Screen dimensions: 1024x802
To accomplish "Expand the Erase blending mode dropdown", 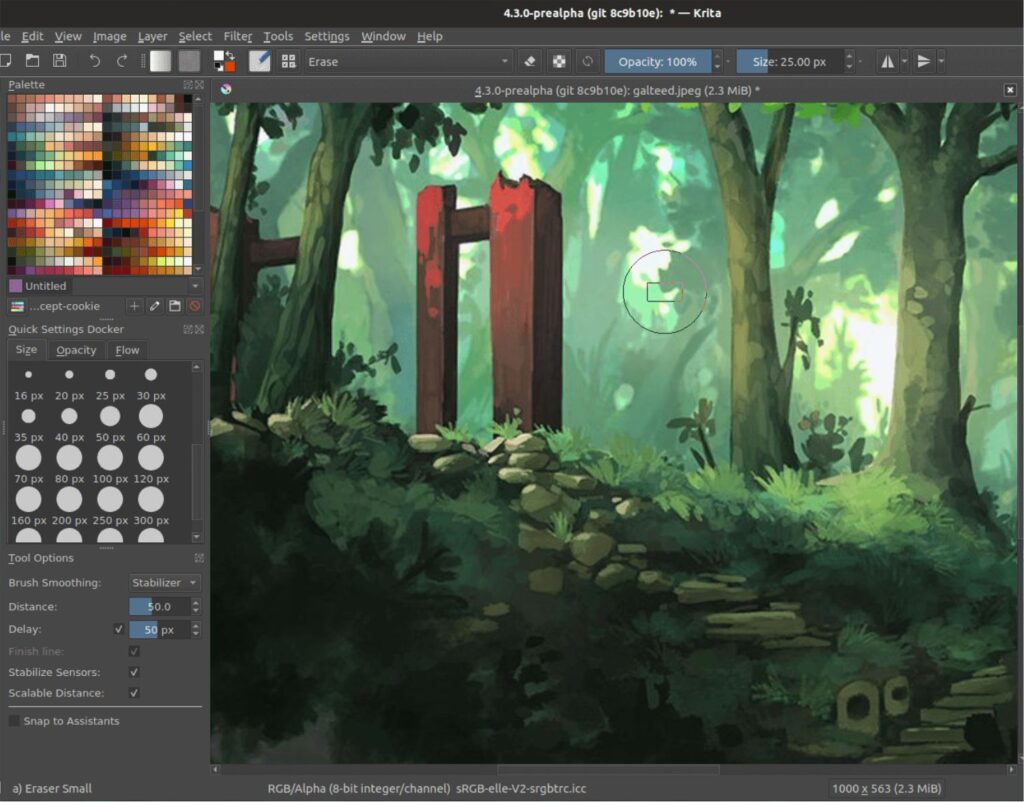I will 410,61.
